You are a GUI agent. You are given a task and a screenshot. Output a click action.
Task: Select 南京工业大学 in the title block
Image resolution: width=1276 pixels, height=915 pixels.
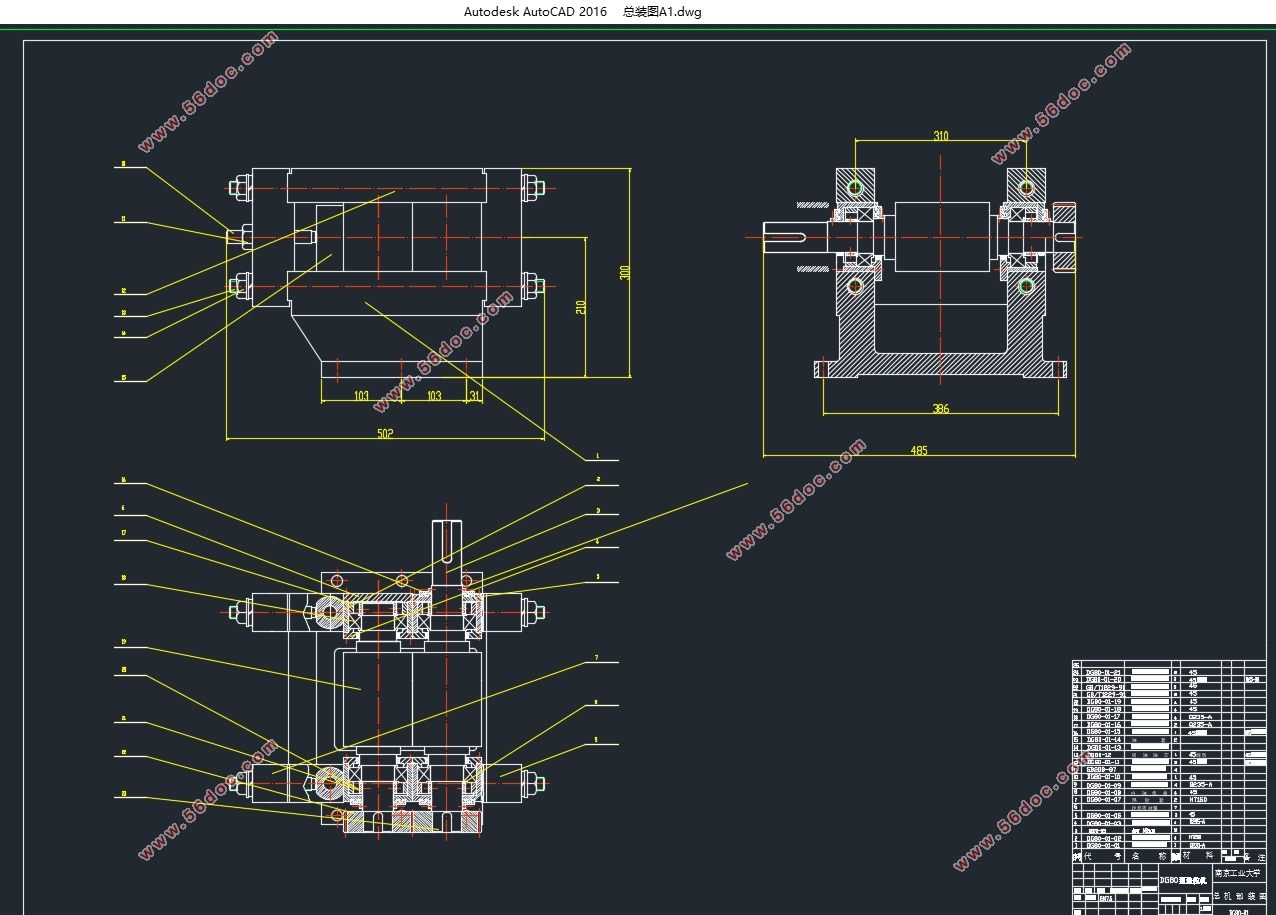click(x=1237, y=873)
